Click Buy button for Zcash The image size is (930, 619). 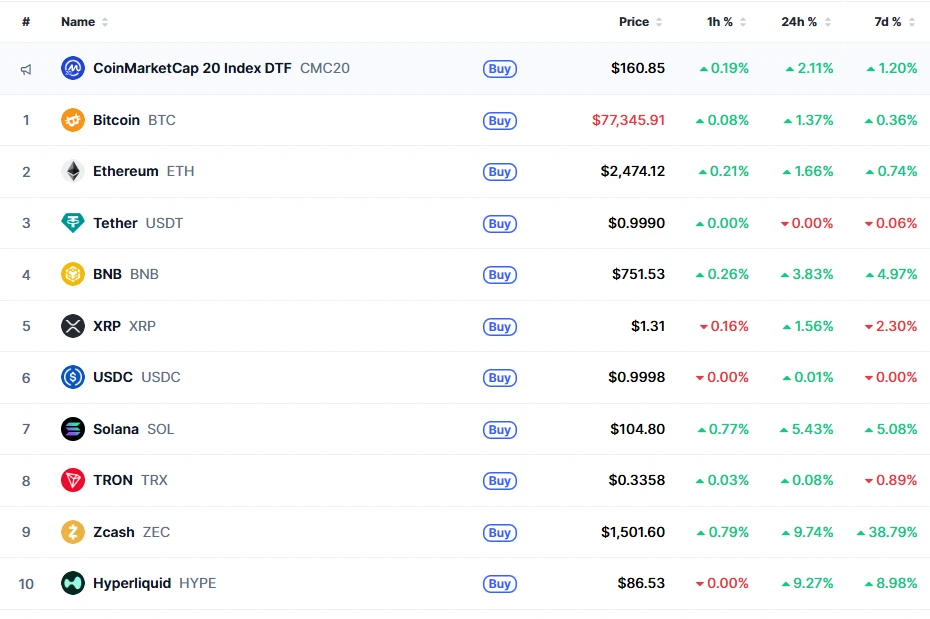pyautogui.click(x=499, y=533)
